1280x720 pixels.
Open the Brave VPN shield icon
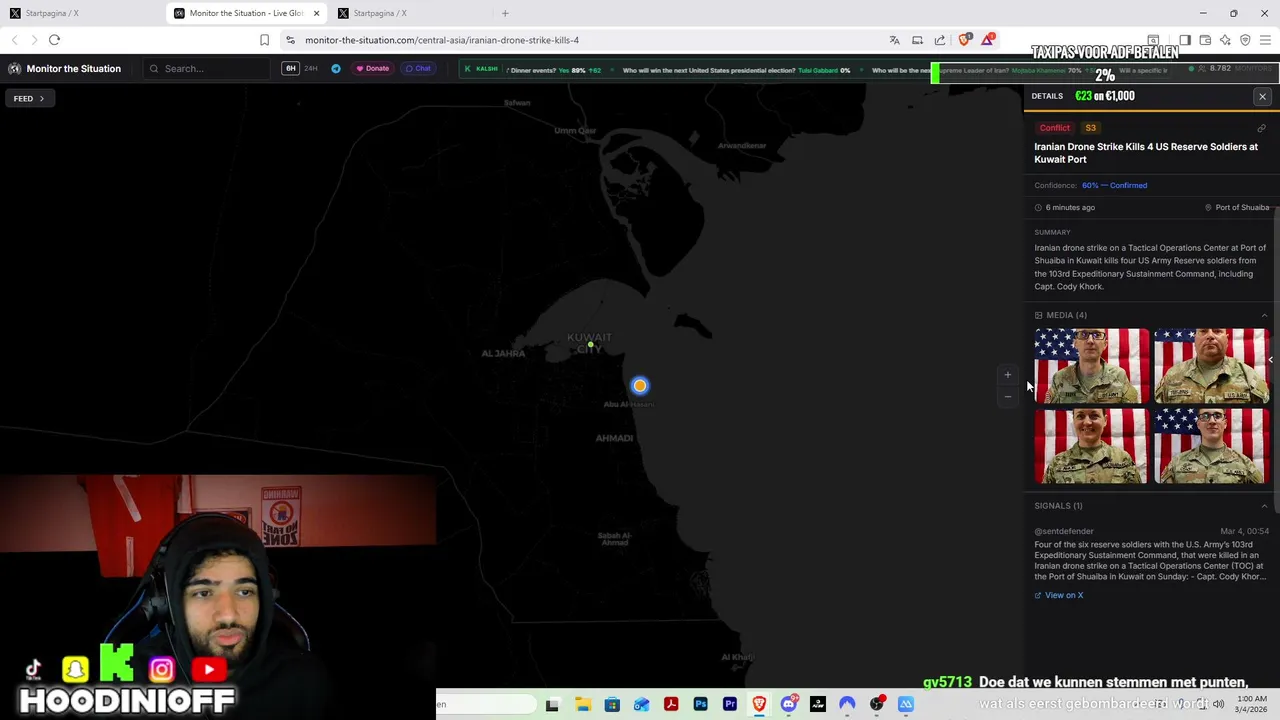click(1245, 40)
